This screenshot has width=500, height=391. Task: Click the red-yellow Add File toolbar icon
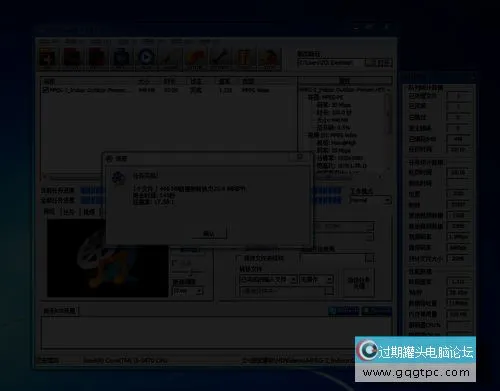48,58
